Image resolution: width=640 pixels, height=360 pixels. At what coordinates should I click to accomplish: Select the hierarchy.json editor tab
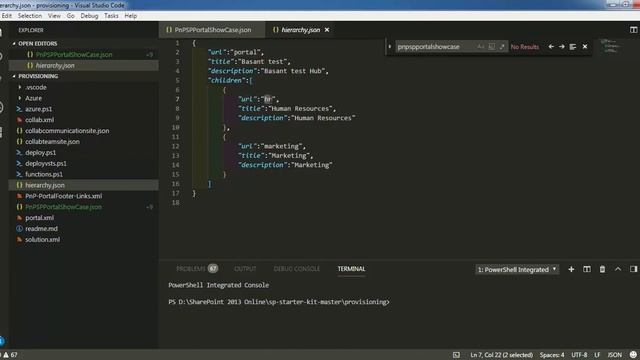click(x=301, y=30)
